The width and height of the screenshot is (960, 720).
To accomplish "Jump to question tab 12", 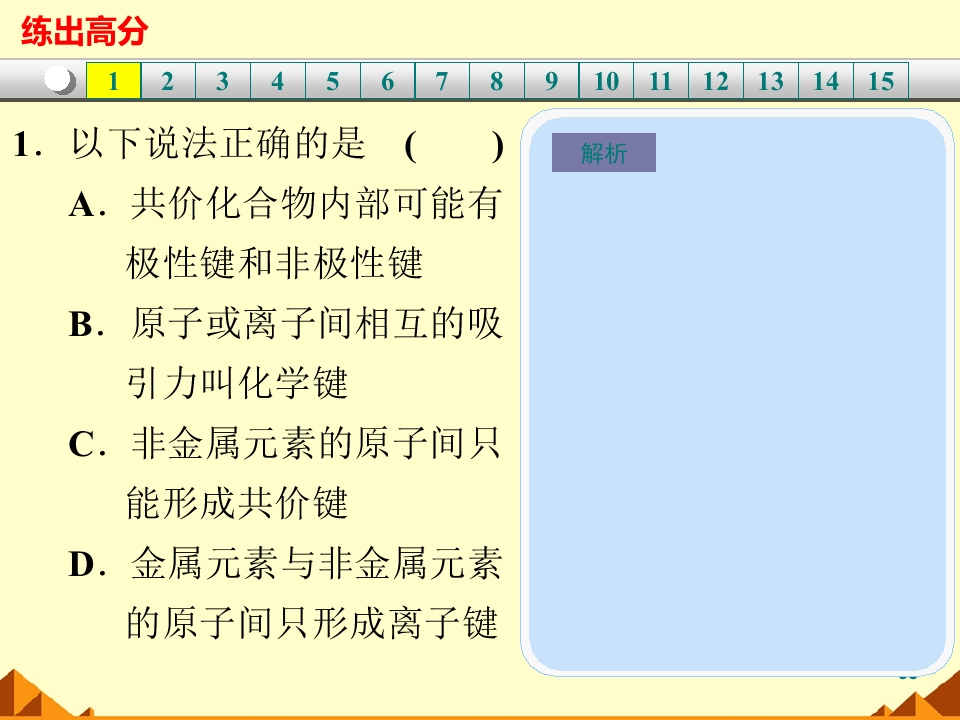I will point(716,80).
